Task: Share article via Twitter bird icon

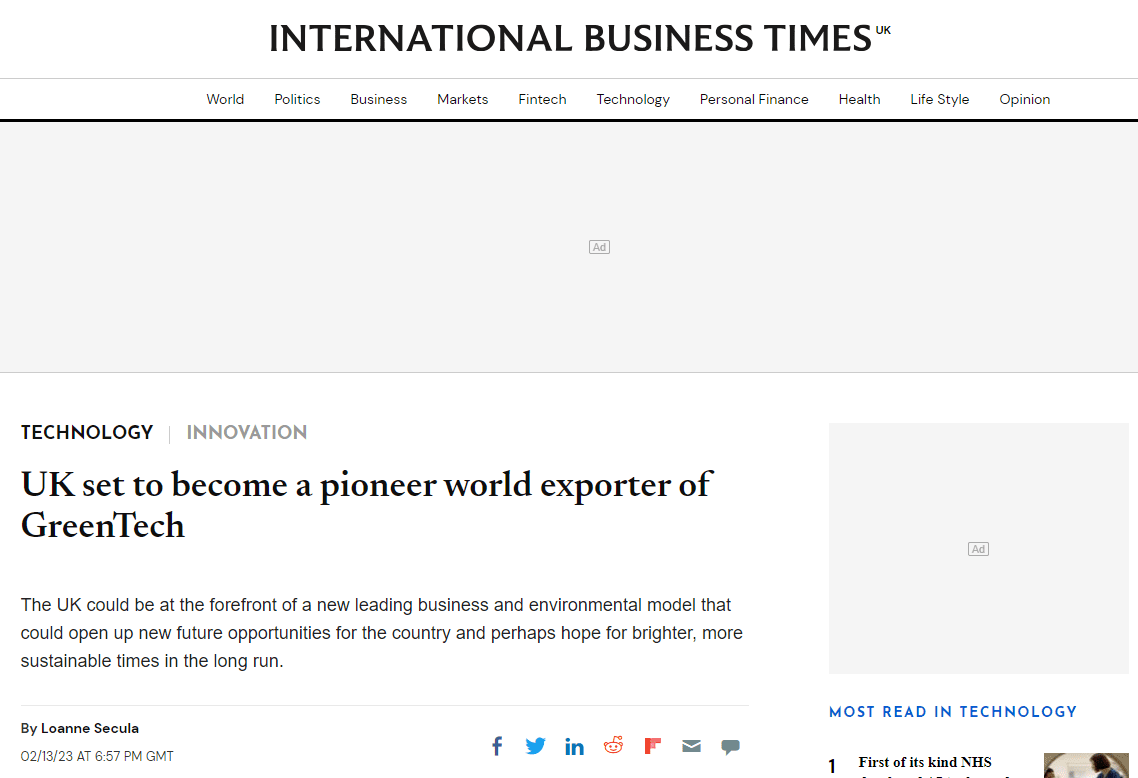Action: click(536, 746)
